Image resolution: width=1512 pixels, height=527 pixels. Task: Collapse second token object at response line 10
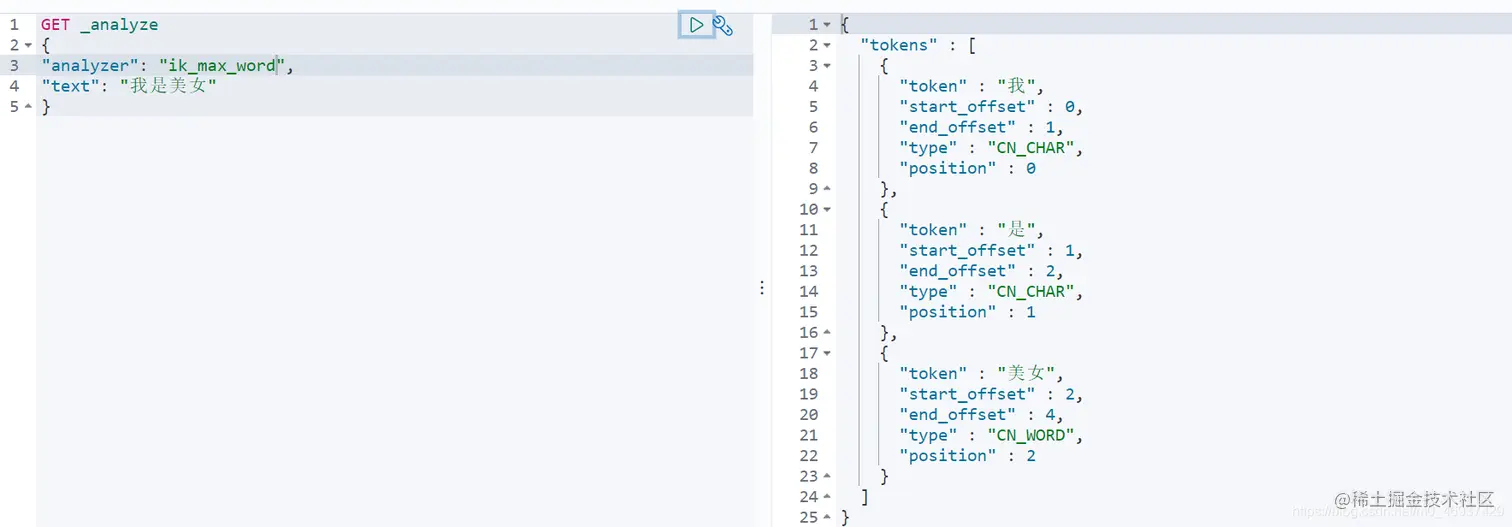click(827, 209)
